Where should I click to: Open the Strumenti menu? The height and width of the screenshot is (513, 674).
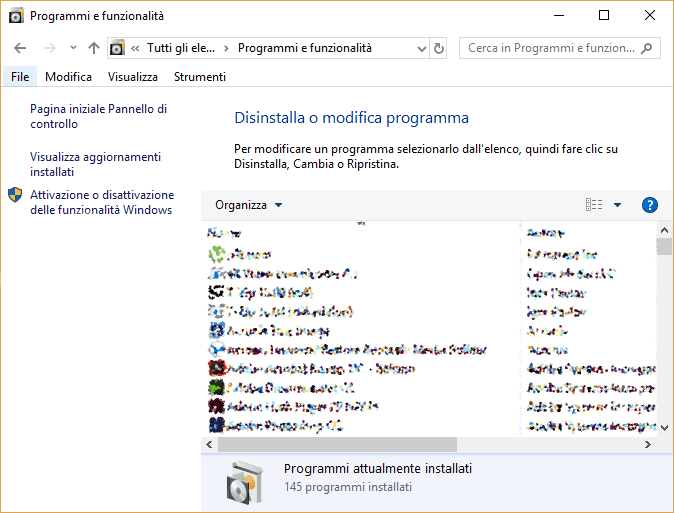(200, 77)
